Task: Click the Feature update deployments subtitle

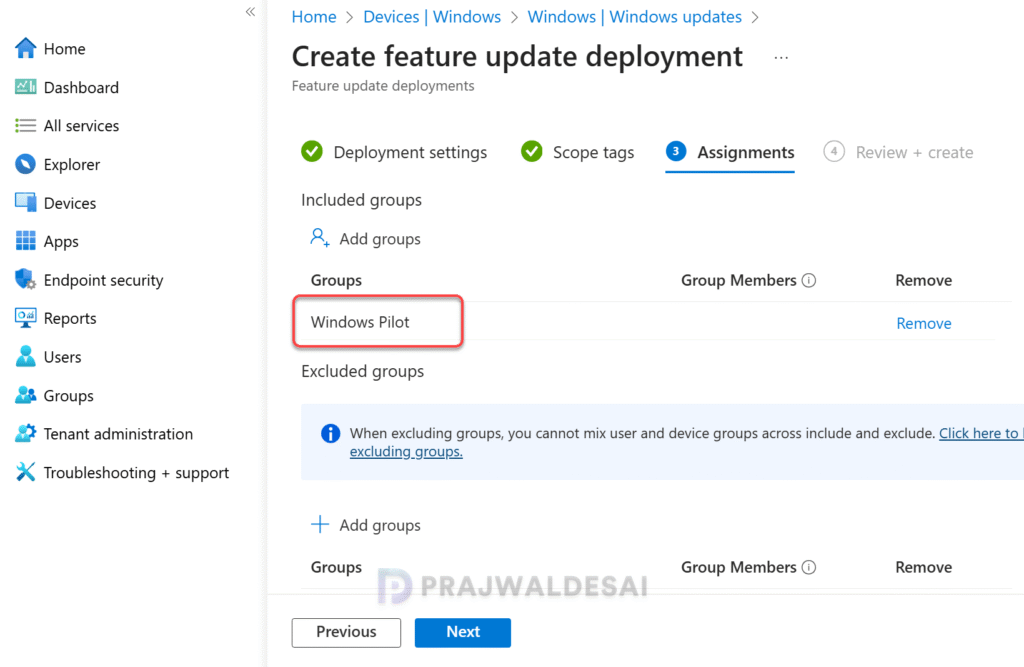Action: point(383,86)
